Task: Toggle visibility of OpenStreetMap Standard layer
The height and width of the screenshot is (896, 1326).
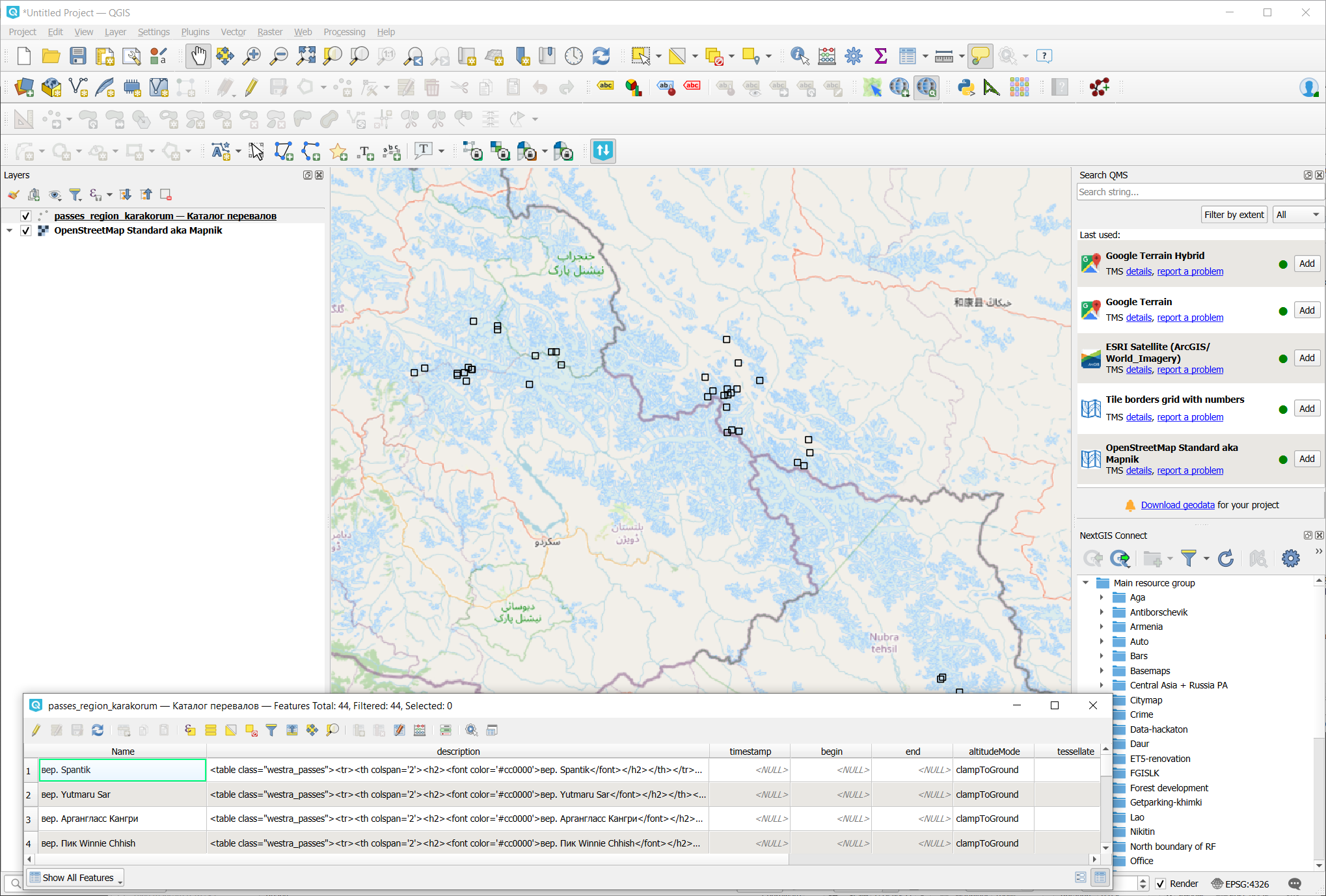Action: (x=26, y=230)
